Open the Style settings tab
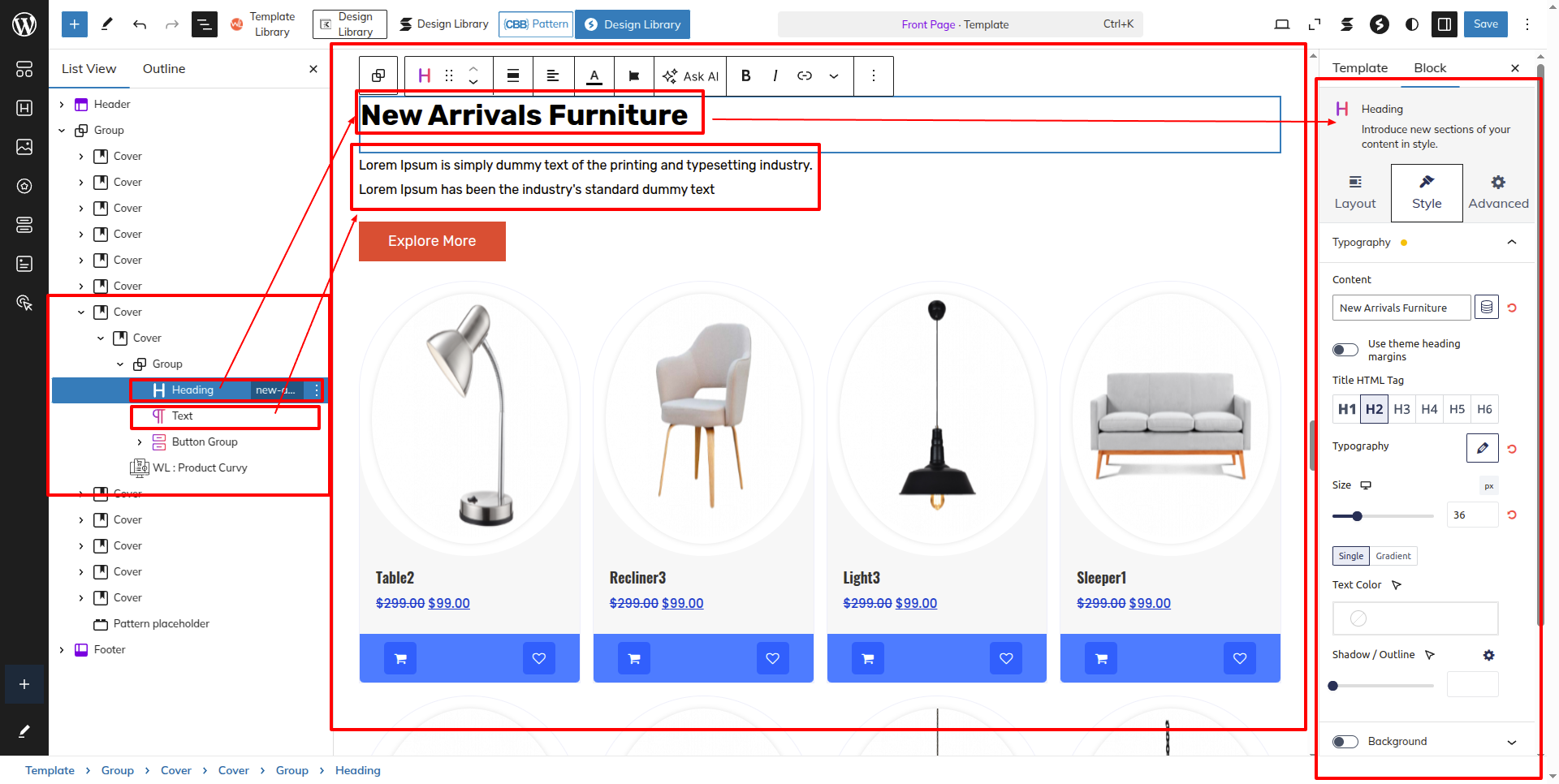Viewport: 1559px width, 784px height. point(1427,193)
